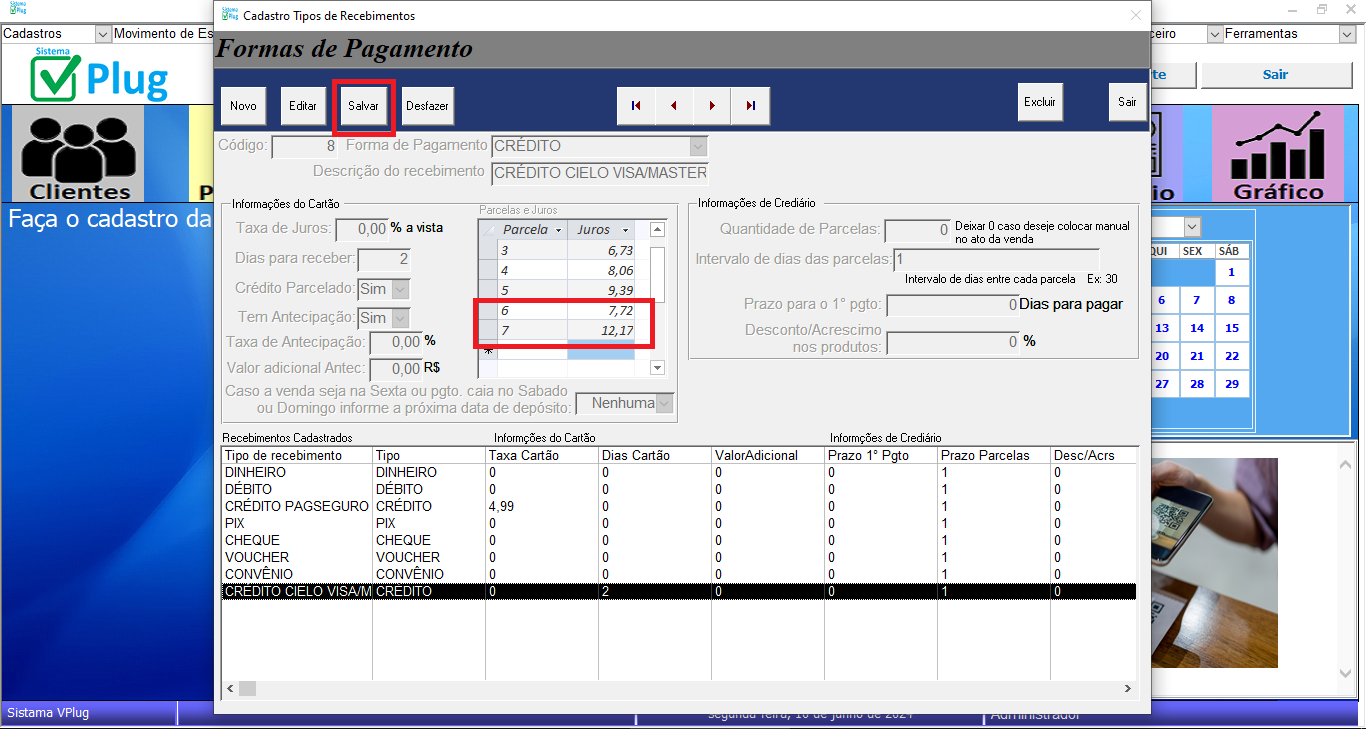Click the Taxa de Juros field
1366x729 pixels.
coord(362,229)
